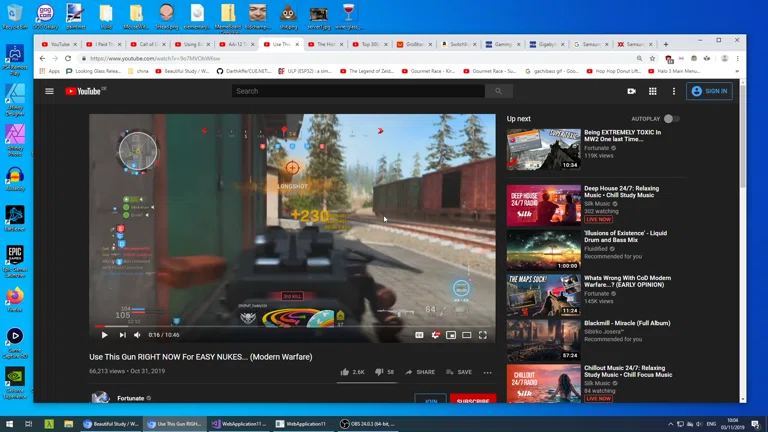Open the Fortunate channel link
This screenshot has height=432, width=768.
(131, 398)
